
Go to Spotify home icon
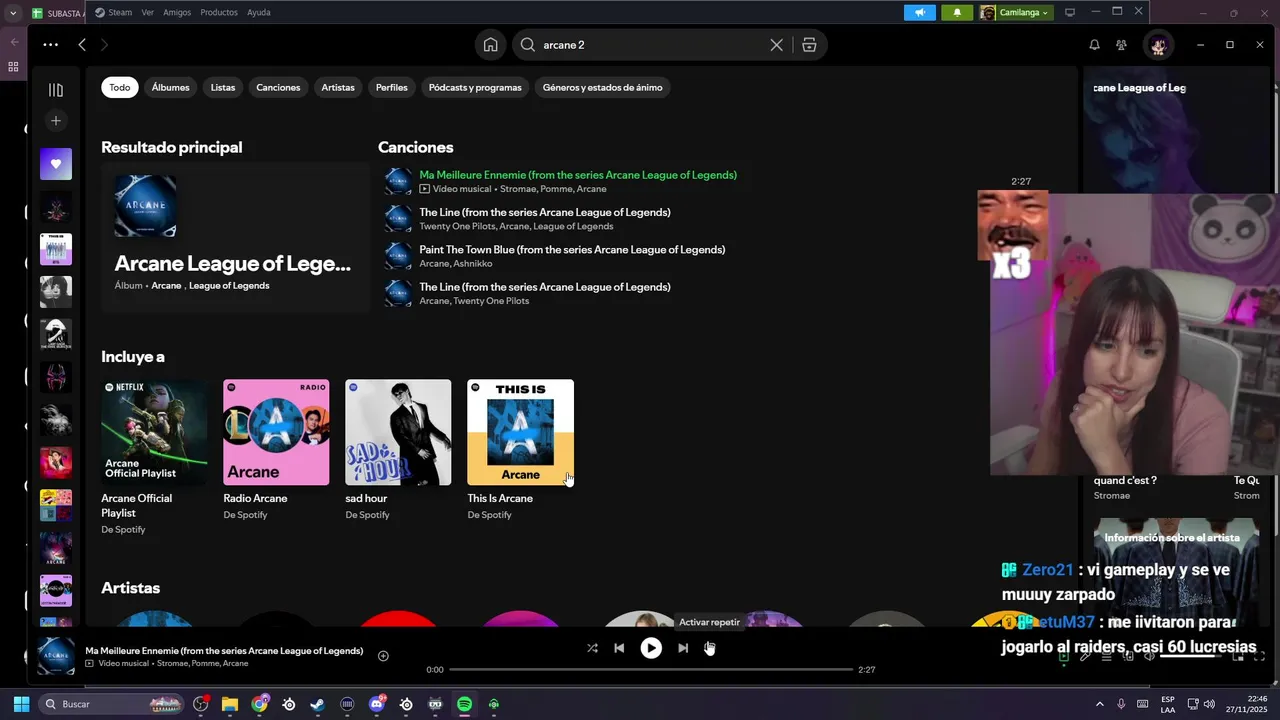[x=490, y=45]
